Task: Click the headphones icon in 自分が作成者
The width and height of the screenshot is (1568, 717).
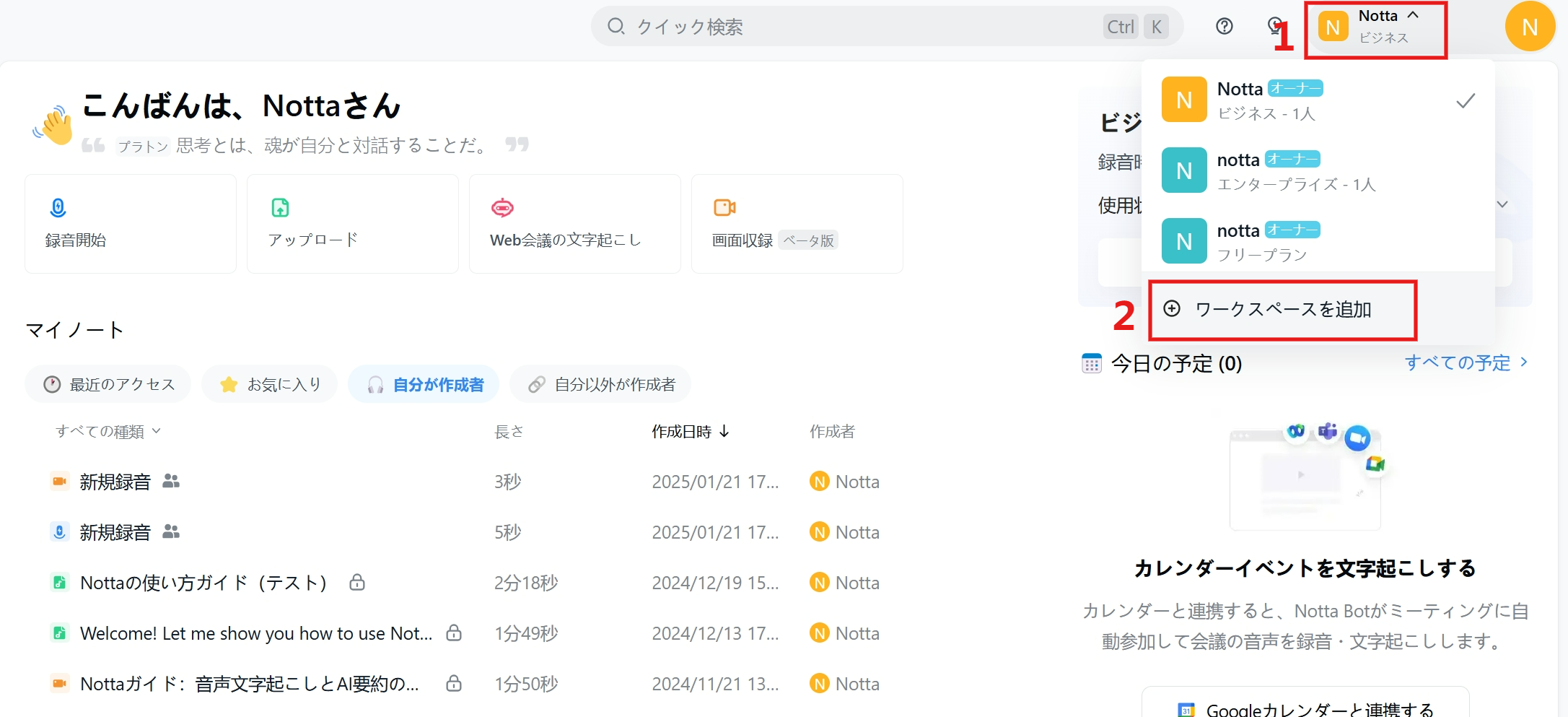Action: 375,385
